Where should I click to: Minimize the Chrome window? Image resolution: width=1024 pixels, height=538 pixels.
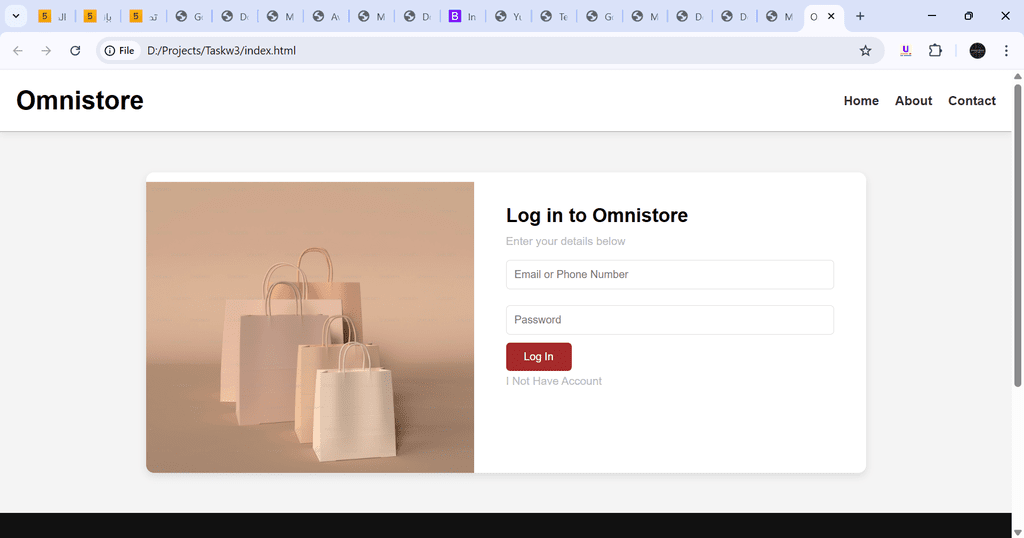(x=932, y=16)
